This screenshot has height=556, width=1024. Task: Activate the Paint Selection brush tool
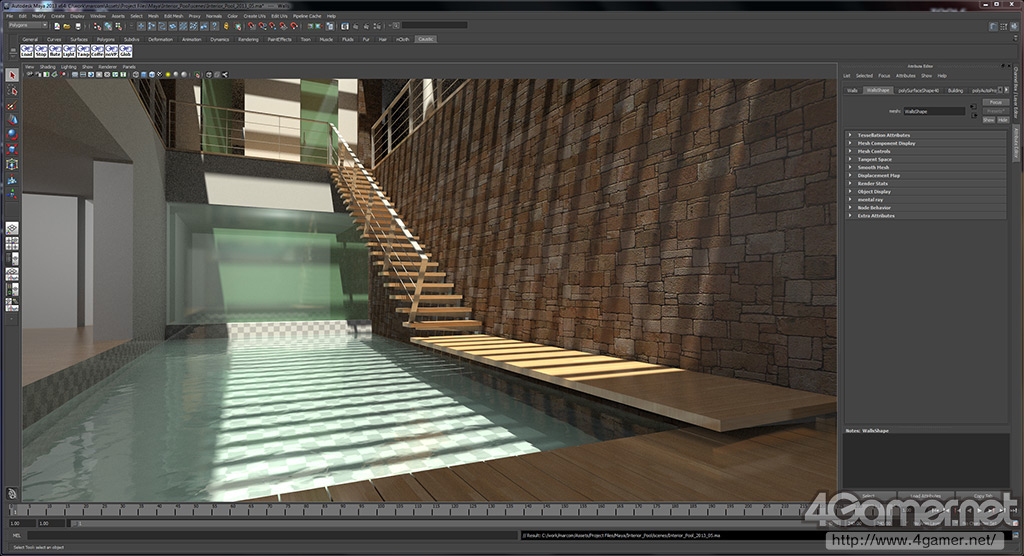coord(12,105)
